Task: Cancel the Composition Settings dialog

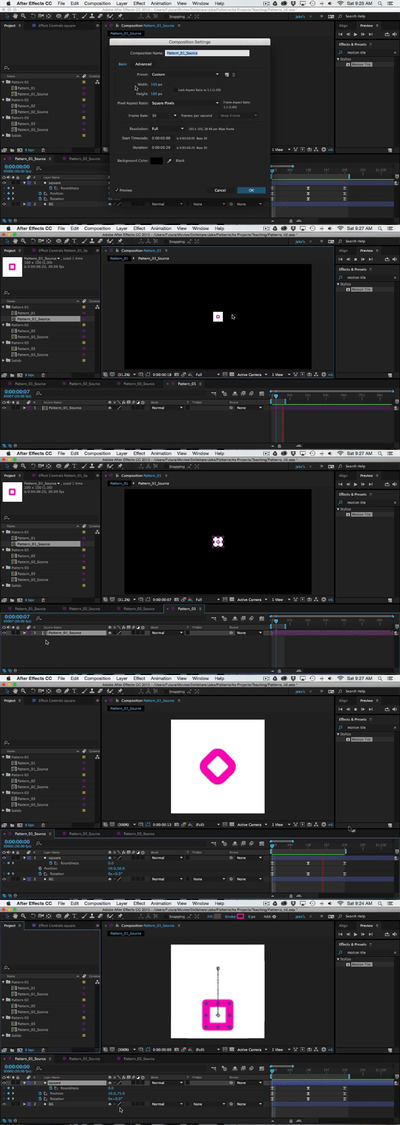Action: coord(220,190)
